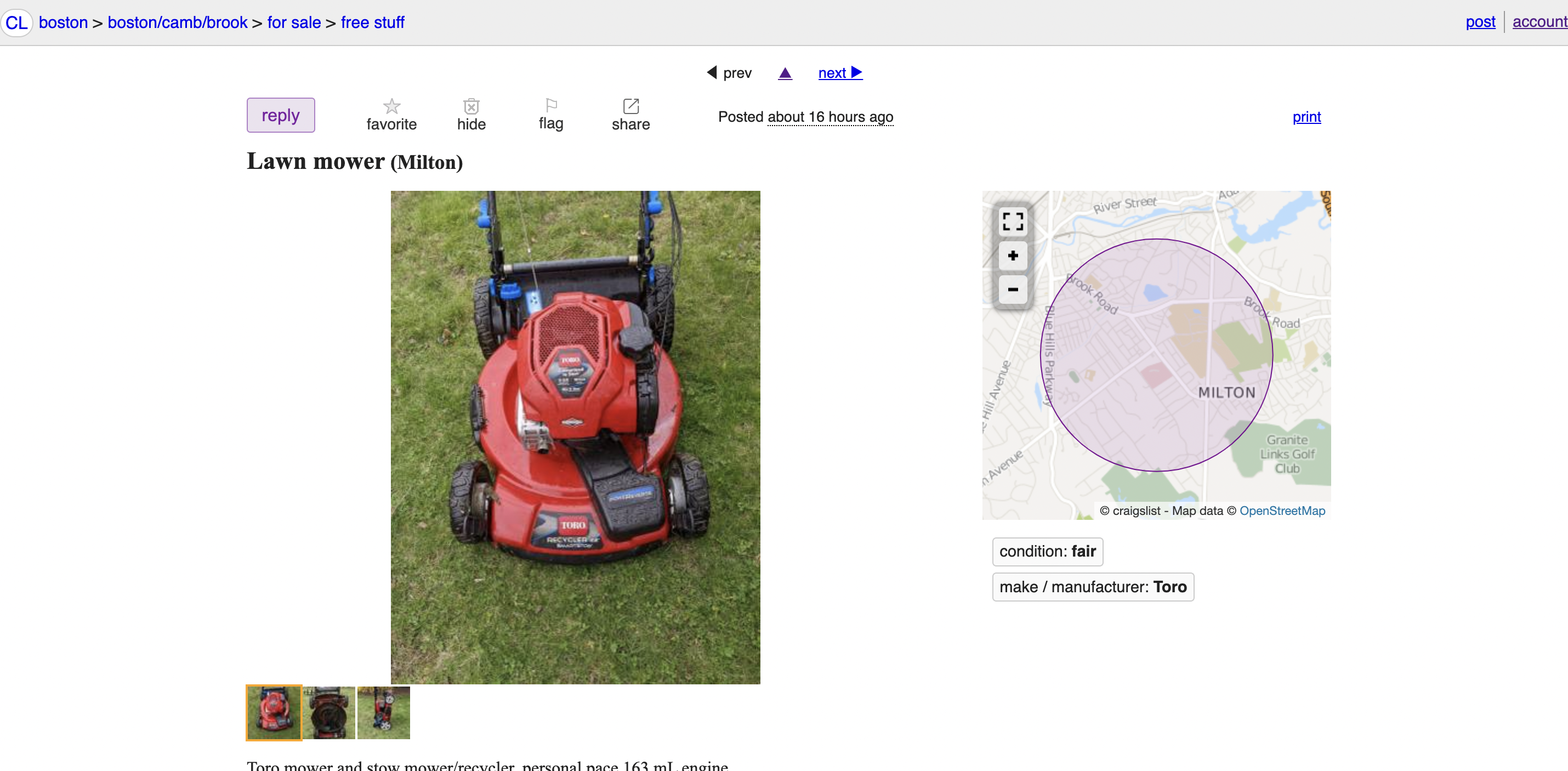Open the share posting icon
Viewport: 1568px width, 771px height.
(x=630, y=106)
